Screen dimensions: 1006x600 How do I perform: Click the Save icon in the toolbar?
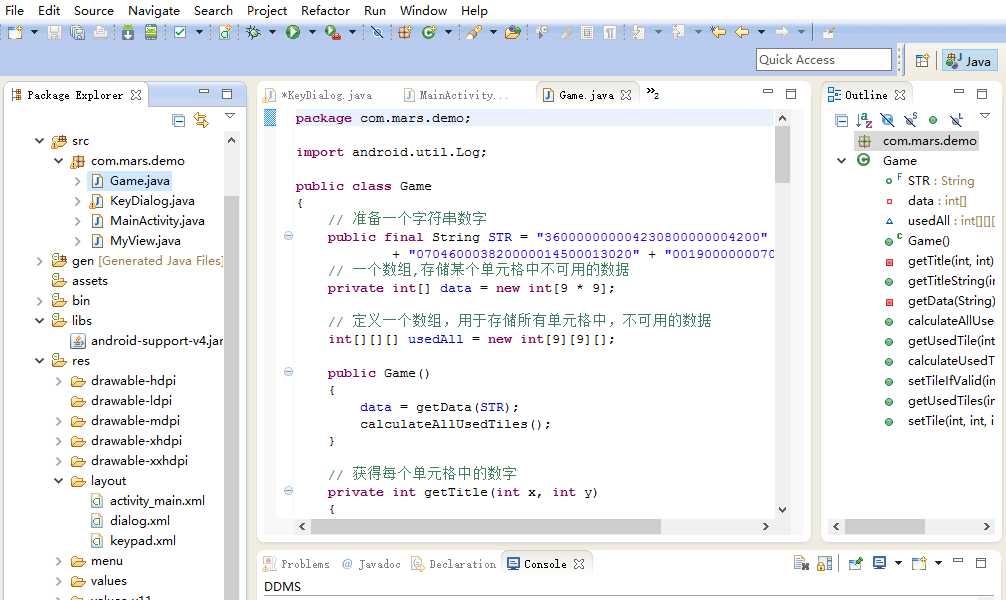(55, 31)
